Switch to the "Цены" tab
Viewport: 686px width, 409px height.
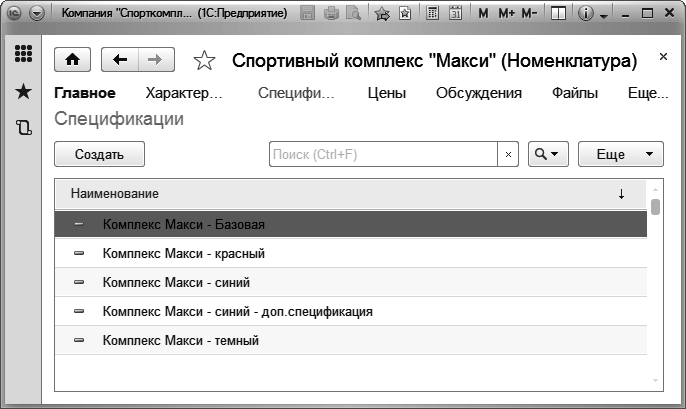click(386, 94)
